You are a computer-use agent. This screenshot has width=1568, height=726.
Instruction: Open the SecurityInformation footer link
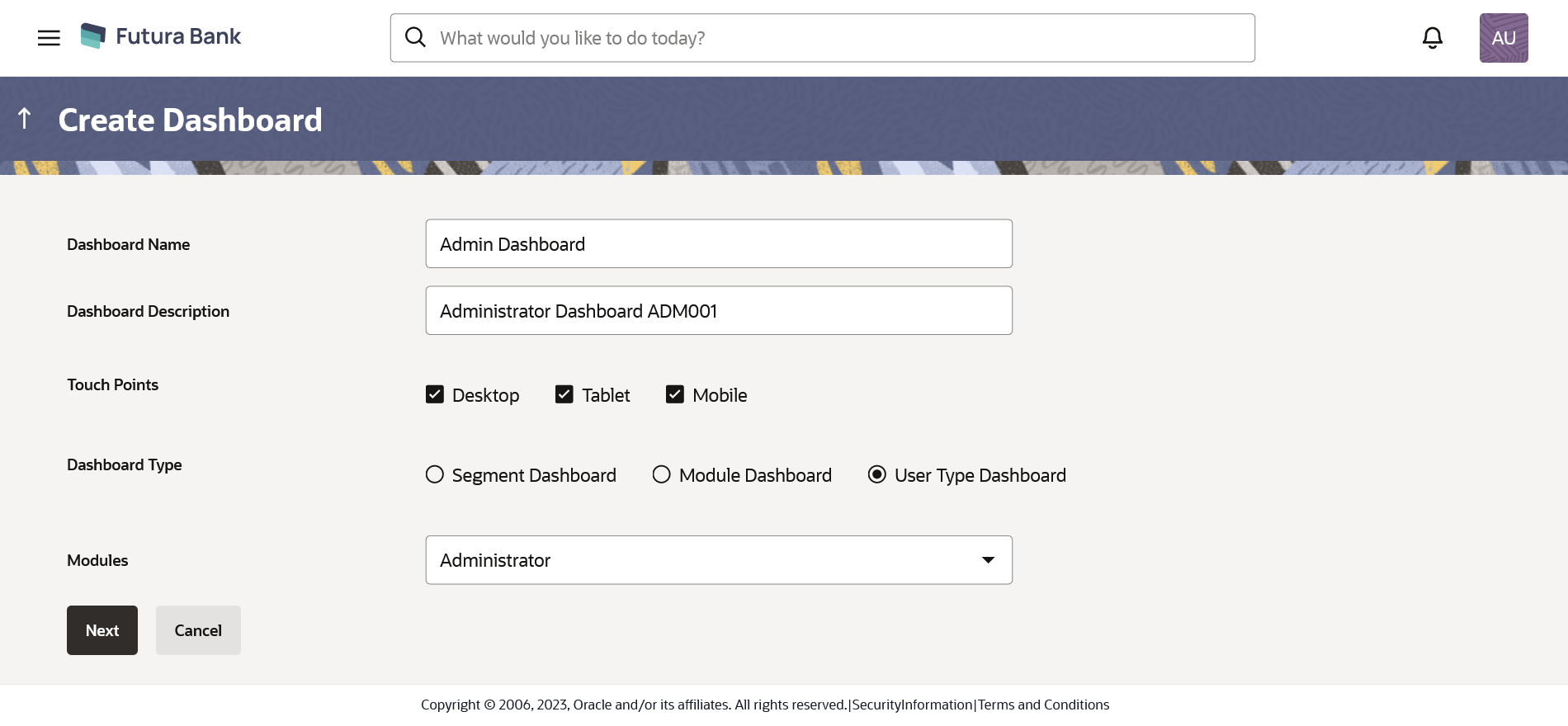tap(912, 705)
